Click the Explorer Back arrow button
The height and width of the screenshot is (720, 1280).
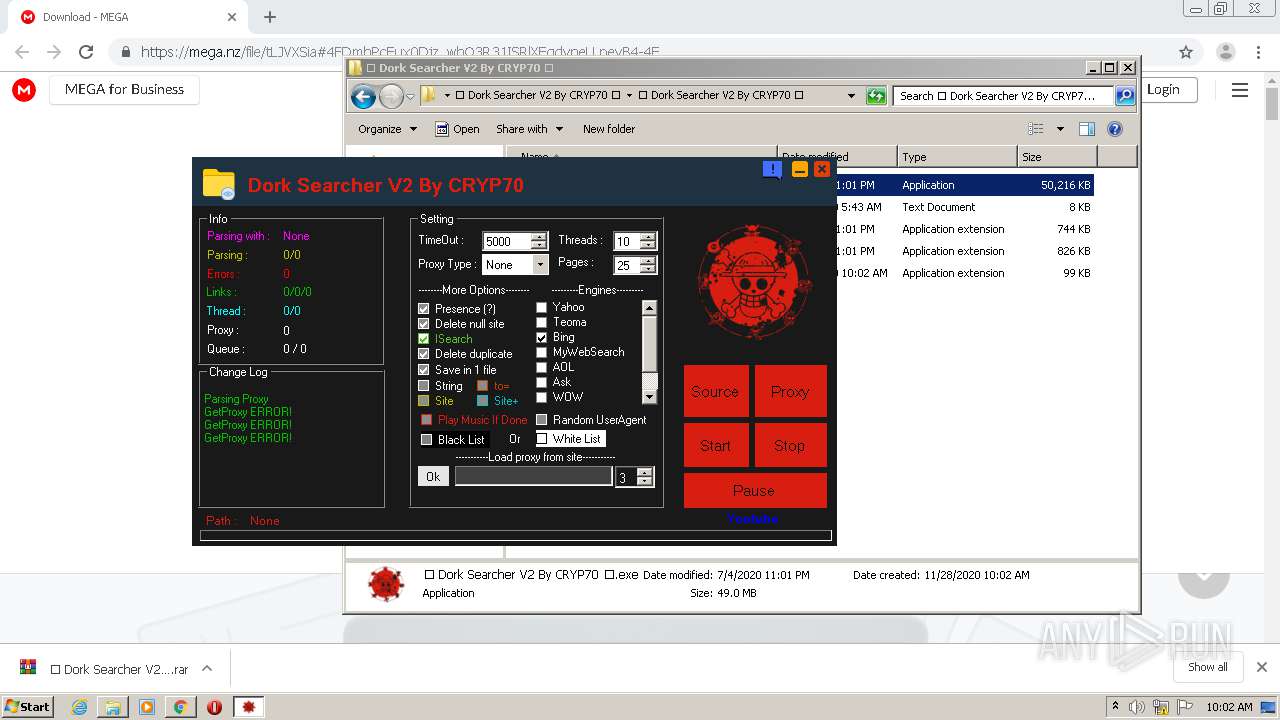(364, 96)
